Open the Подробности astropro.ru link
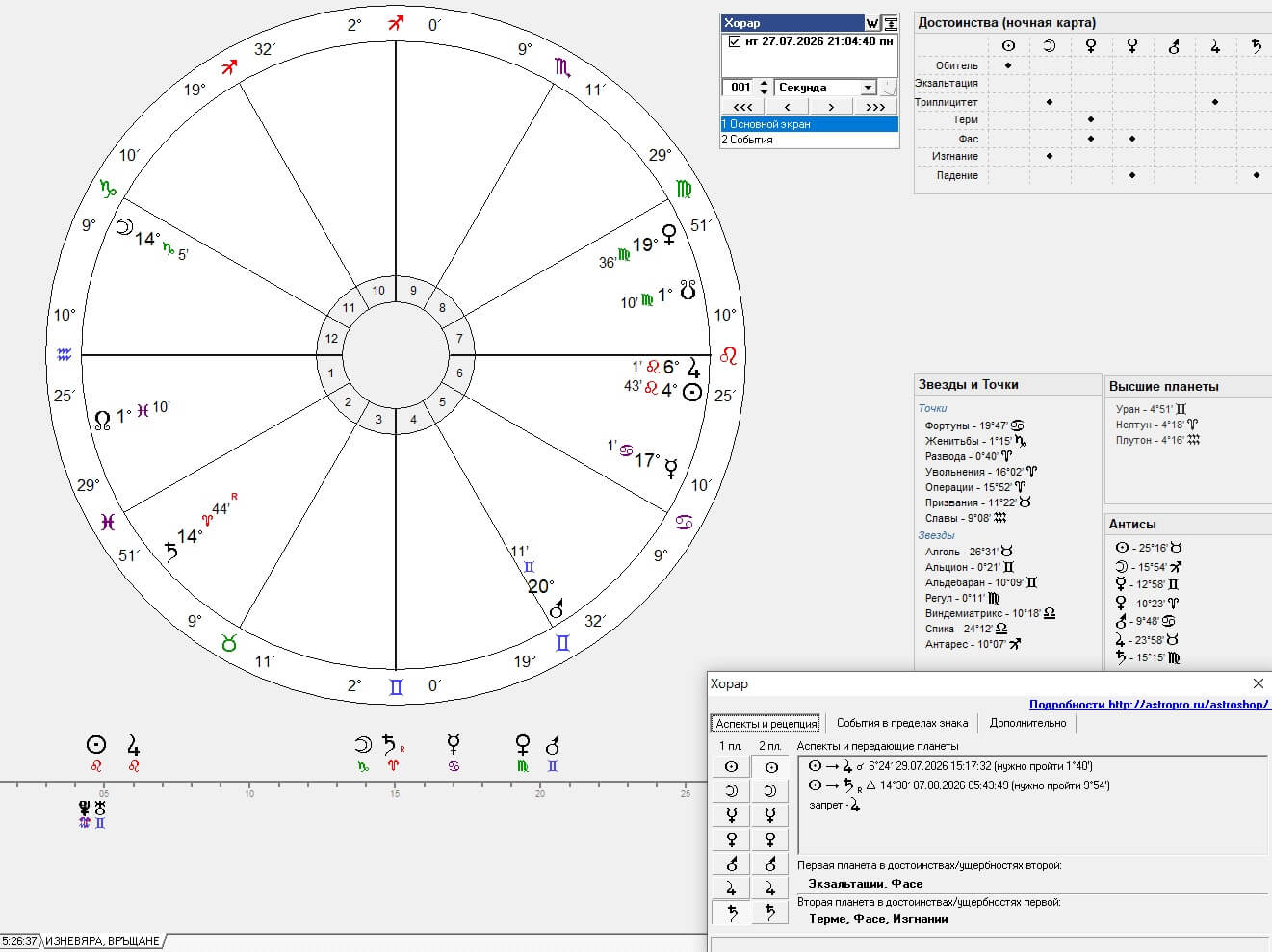 (1150, 705)
